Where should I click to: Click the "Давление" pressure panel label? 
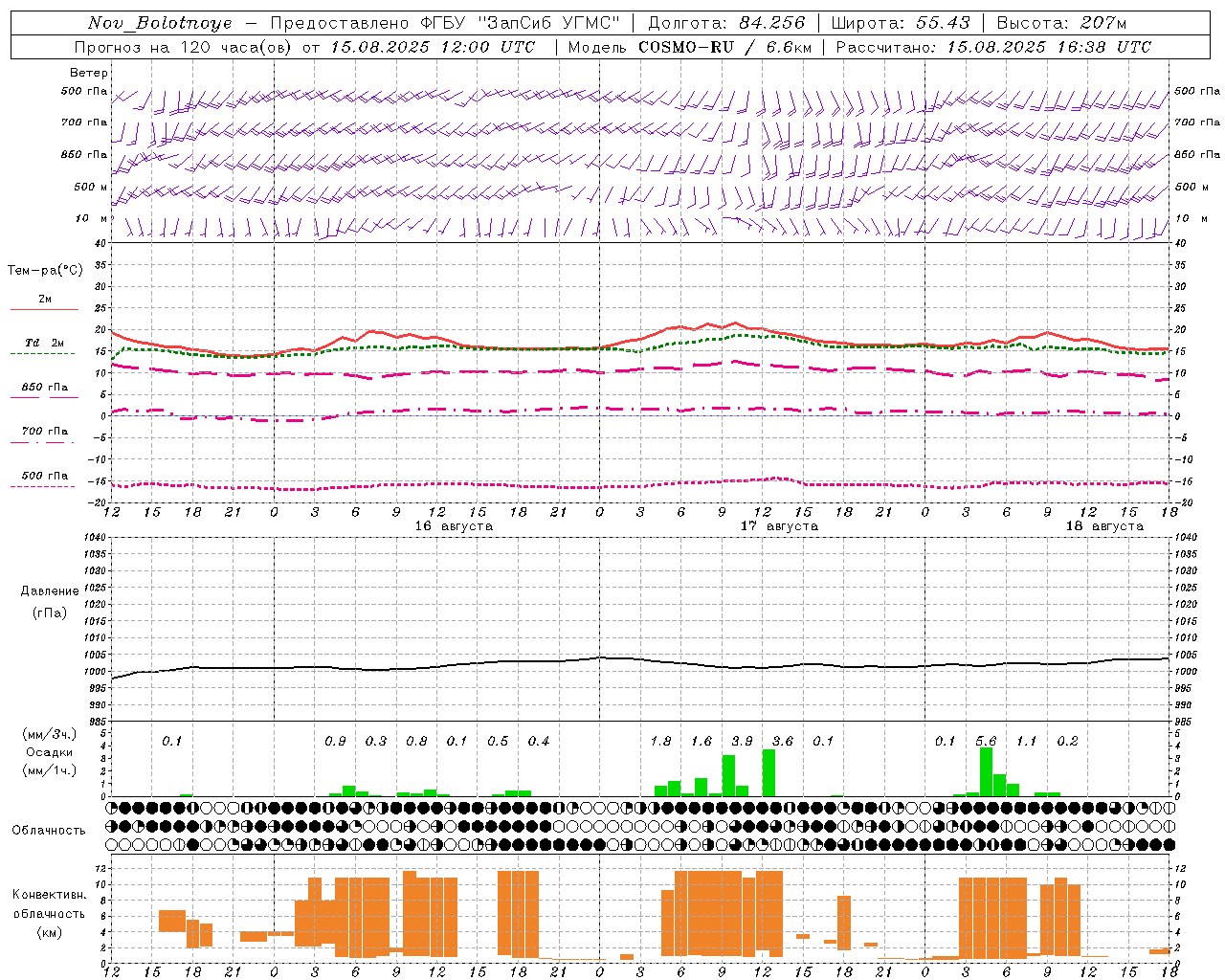point(50,591)
